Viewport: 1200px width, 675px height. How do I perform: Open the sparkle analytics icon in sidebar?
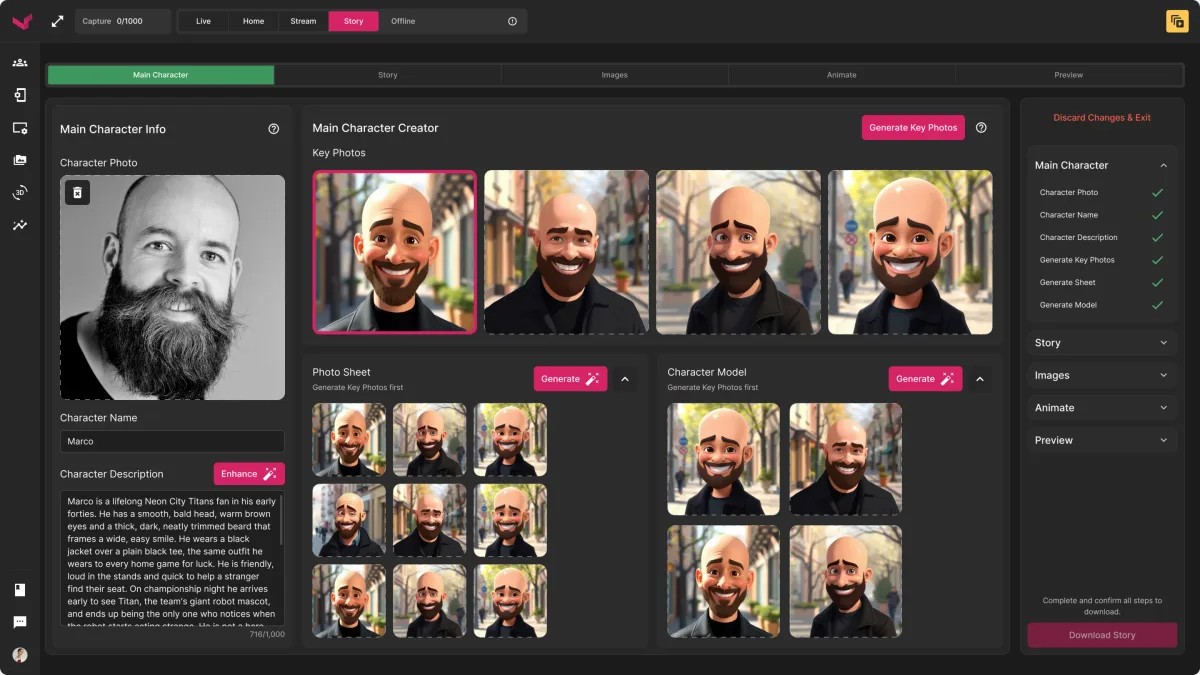click(20, 225)
